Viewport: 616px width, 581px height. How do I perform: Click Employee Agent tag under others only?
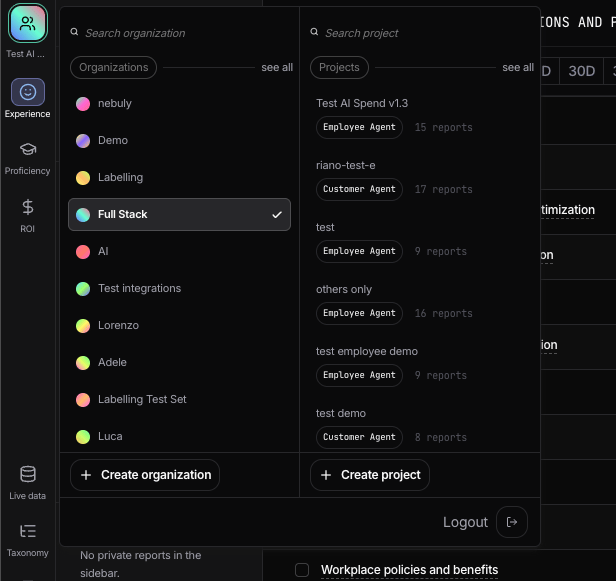tap(359, 313)
